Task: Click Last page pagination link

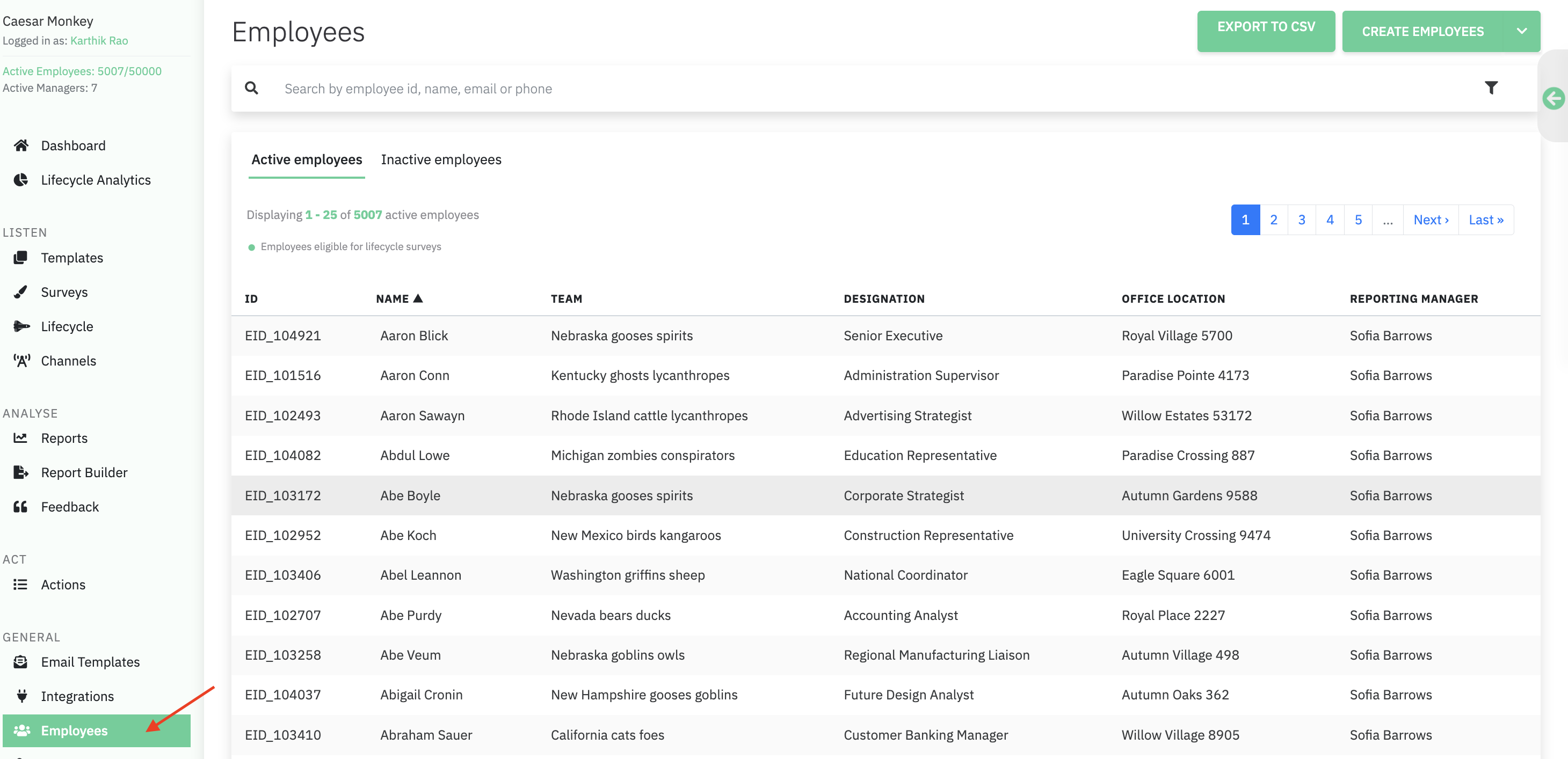Action: point(1485,220)
